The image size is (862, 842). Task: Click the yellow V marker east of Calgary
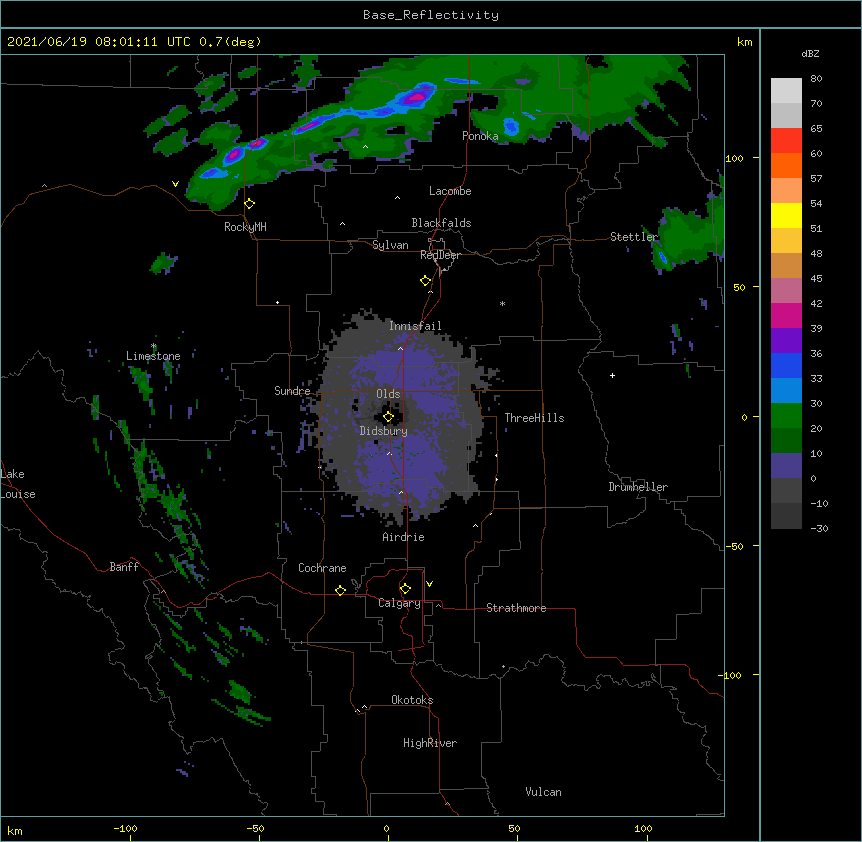point(429,584)
